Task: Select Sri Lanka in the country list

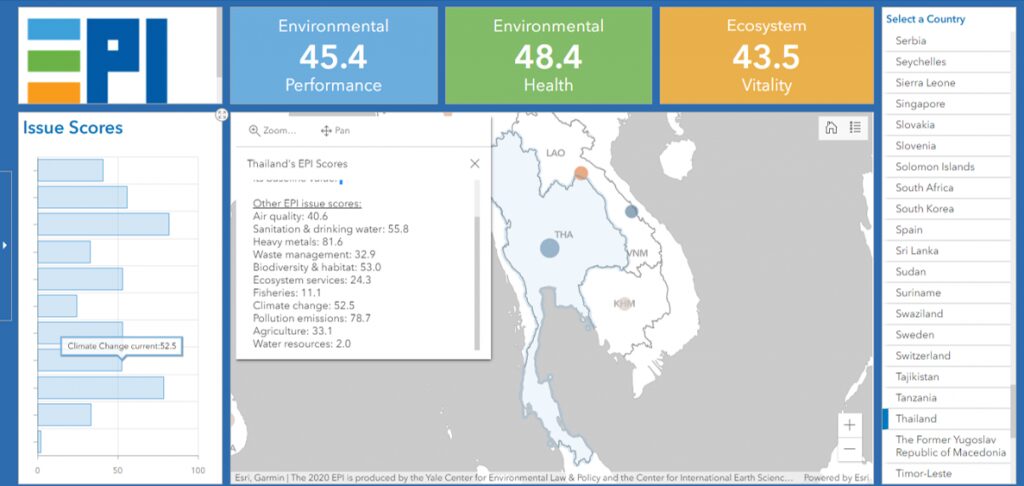Action: pyautogui.click(x=917, y=251)
